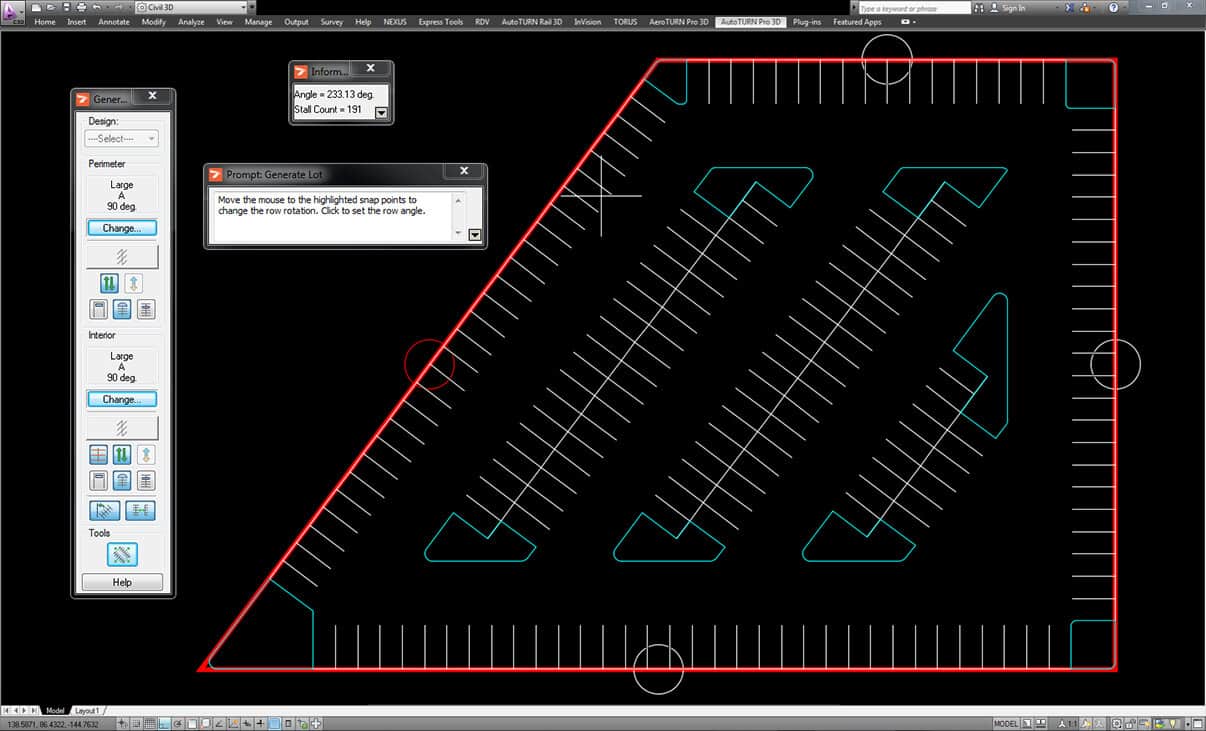This screenshot has width=1206, height=731.
Task: Open the Featured Apps ribbon tab
Action: tap(857, 21)
